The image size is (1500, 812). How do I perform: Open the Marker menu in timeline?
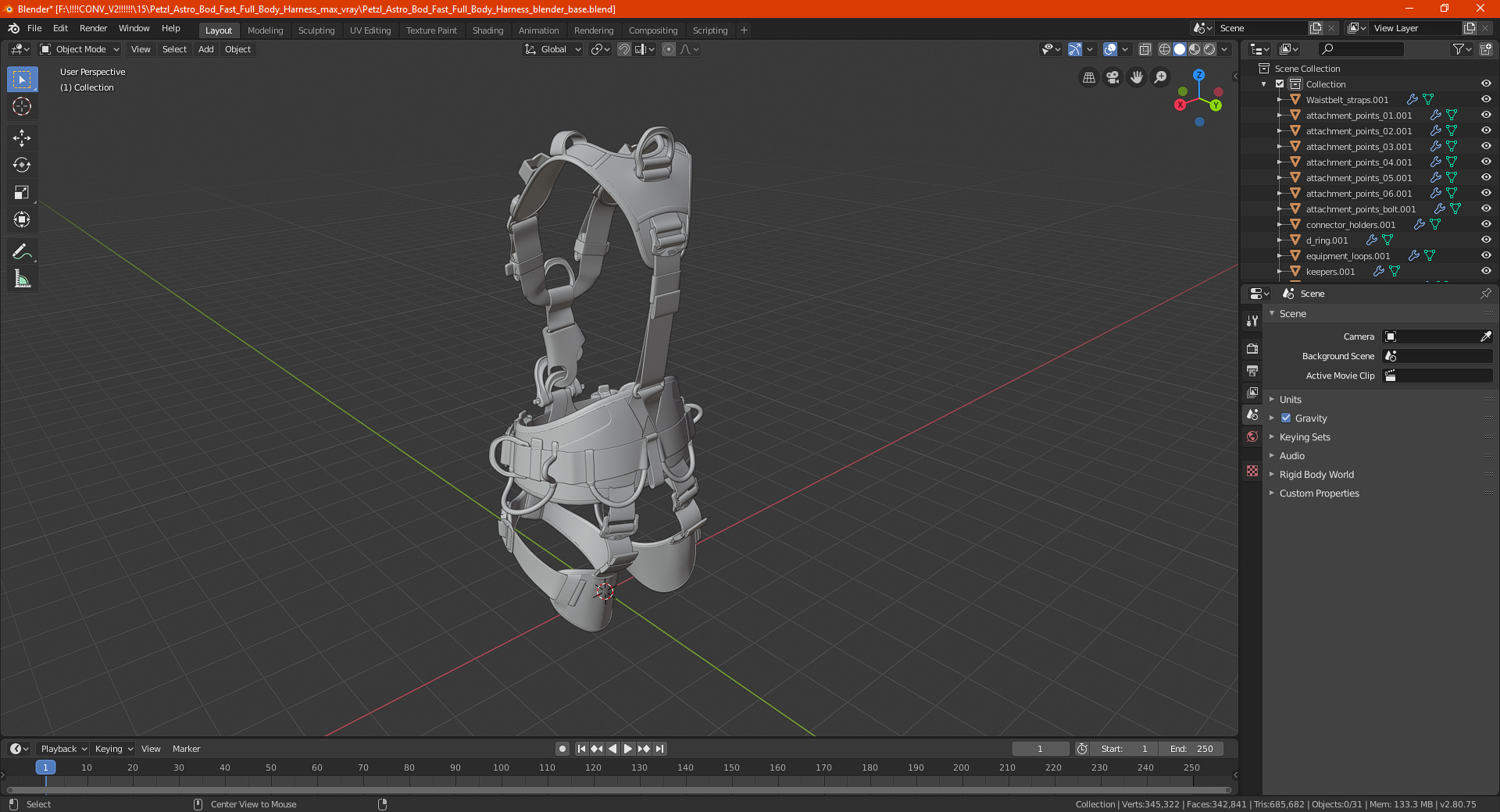coord(187,749)
